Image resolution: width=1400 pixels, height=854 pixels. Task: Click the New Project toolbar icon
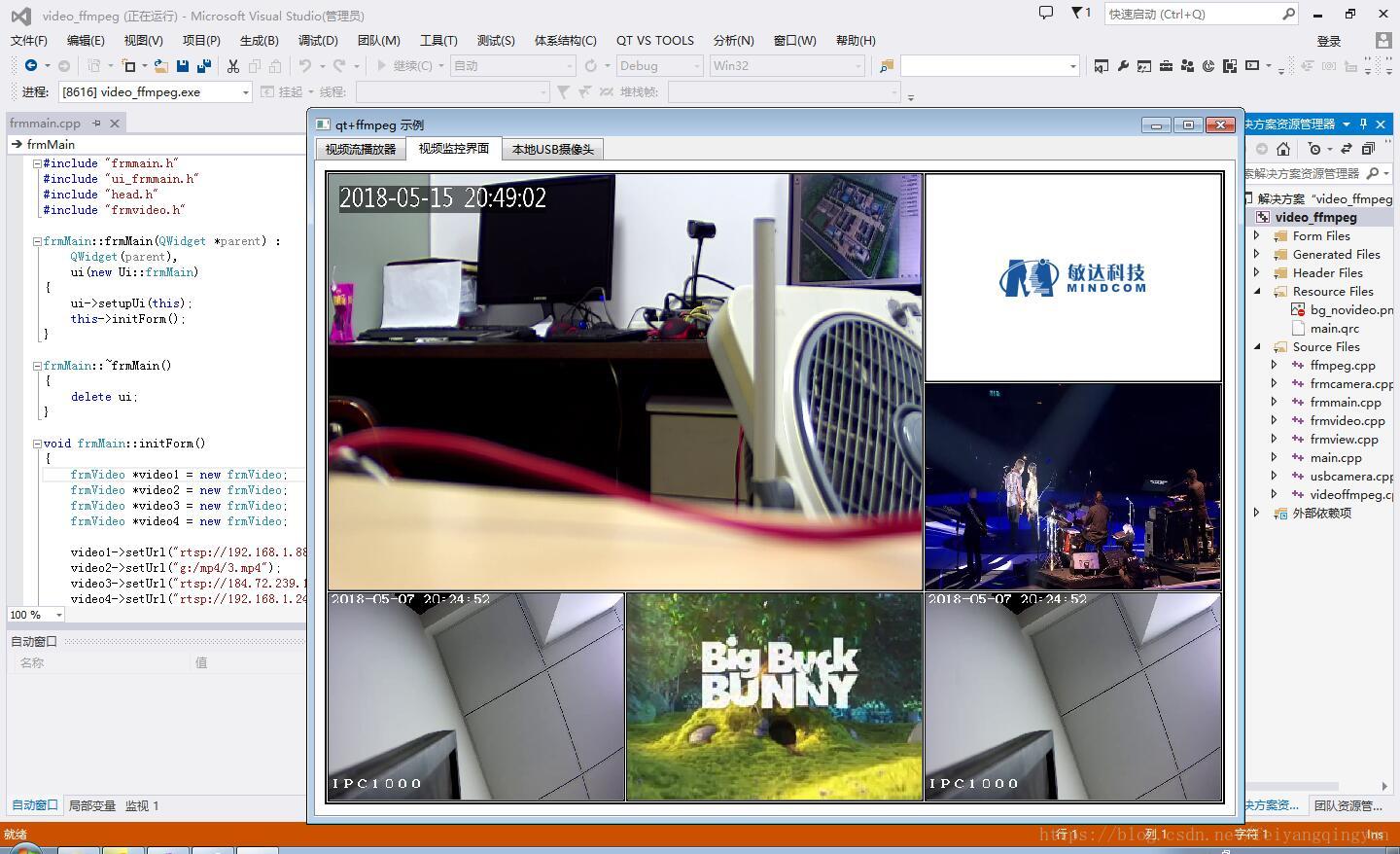pyautogui.click(x=128, y=66)
